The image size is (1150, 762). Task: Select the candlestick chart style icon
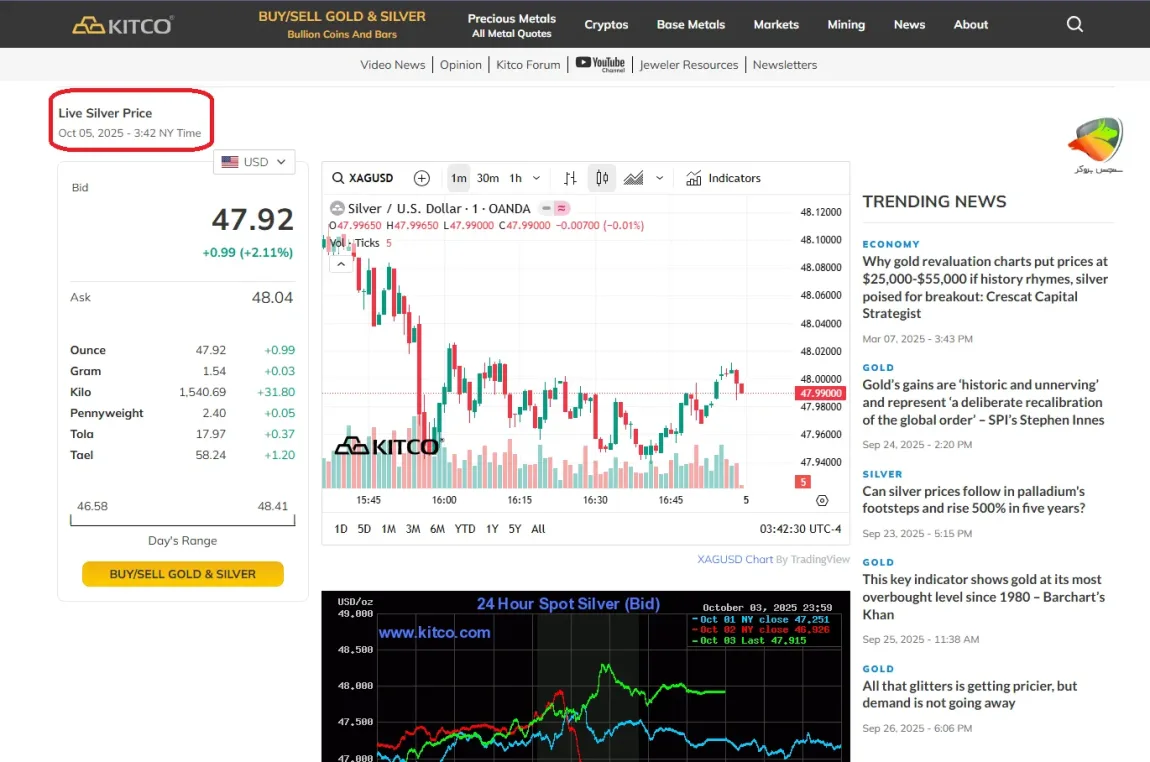click(602, 178)
